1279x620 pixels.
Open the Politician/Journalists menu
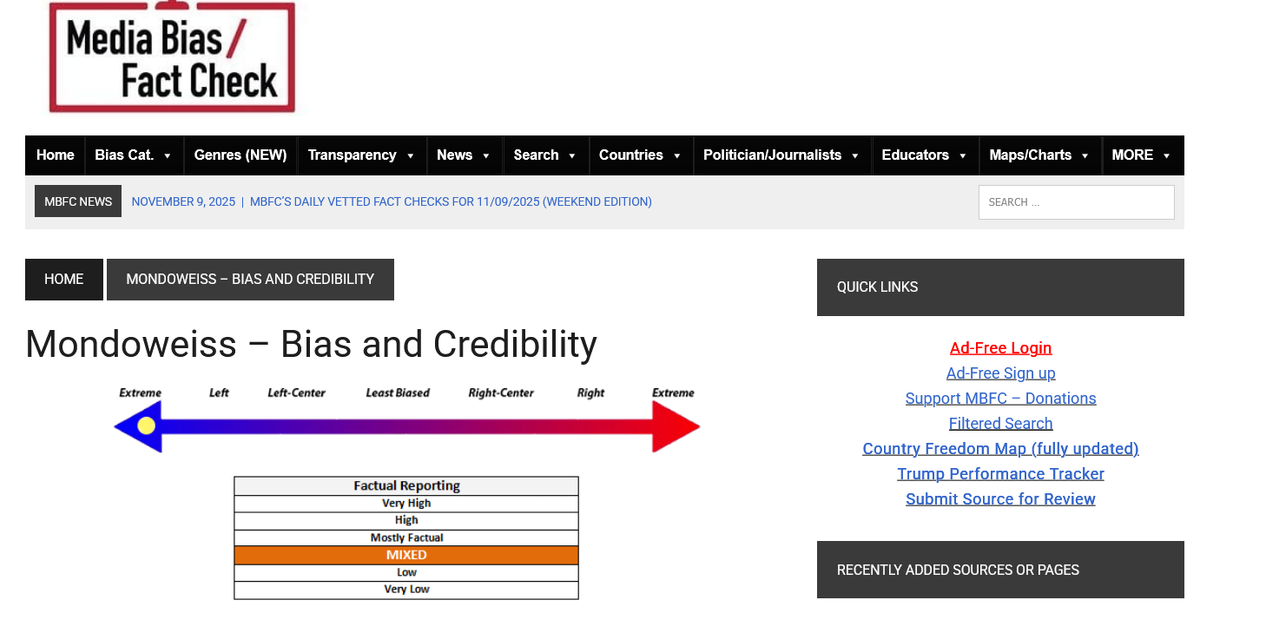[x=782, y=155]
